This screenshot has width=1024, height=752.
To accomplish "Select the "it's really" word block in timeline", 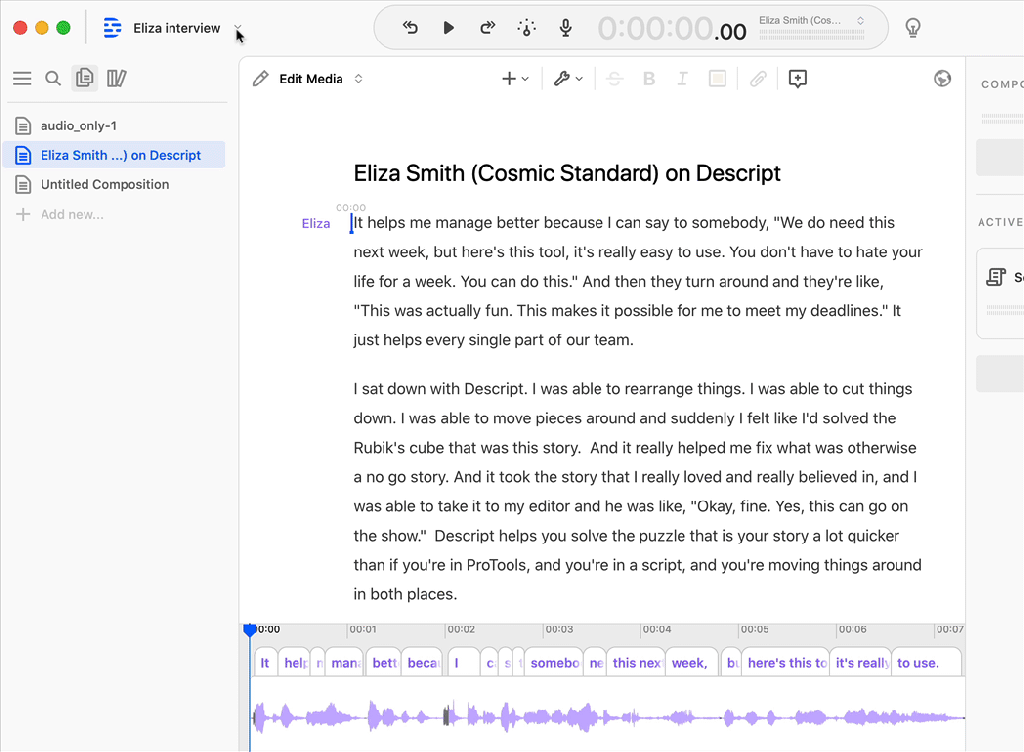I will click(x=861, y=663).
